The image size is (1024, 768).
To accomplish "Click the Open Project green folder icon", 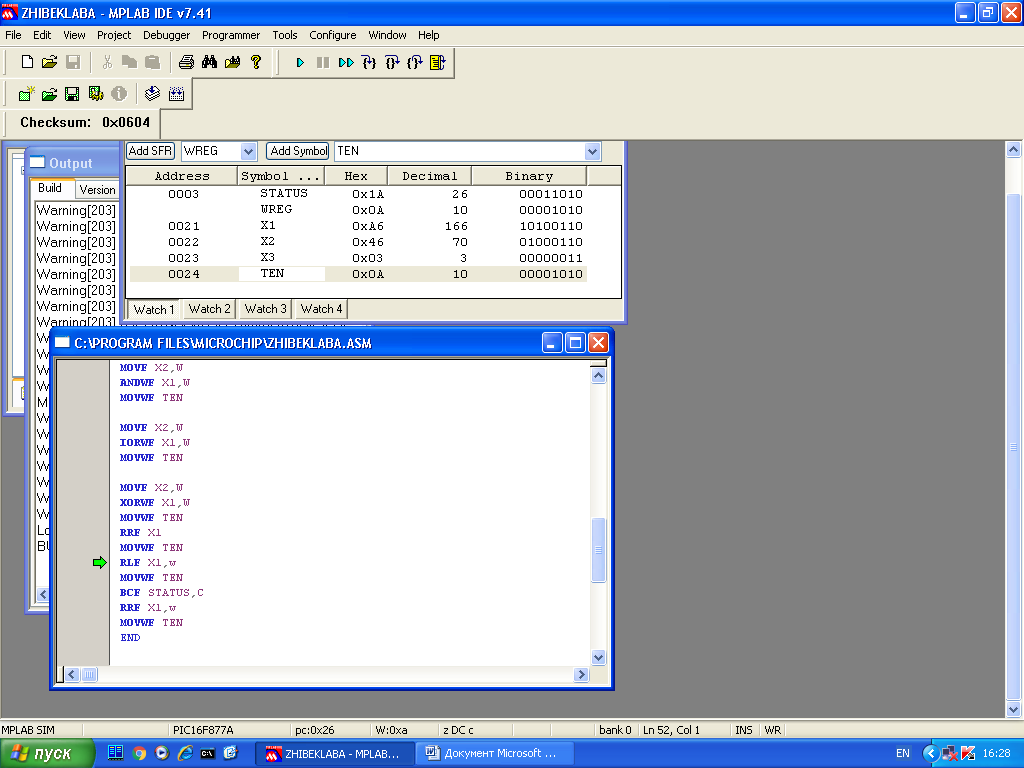I will pyautogui.click(x=50, y=94).
